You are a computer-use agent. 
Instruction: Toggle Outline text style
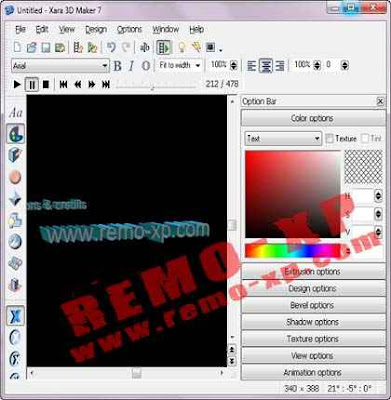(146, 66)
